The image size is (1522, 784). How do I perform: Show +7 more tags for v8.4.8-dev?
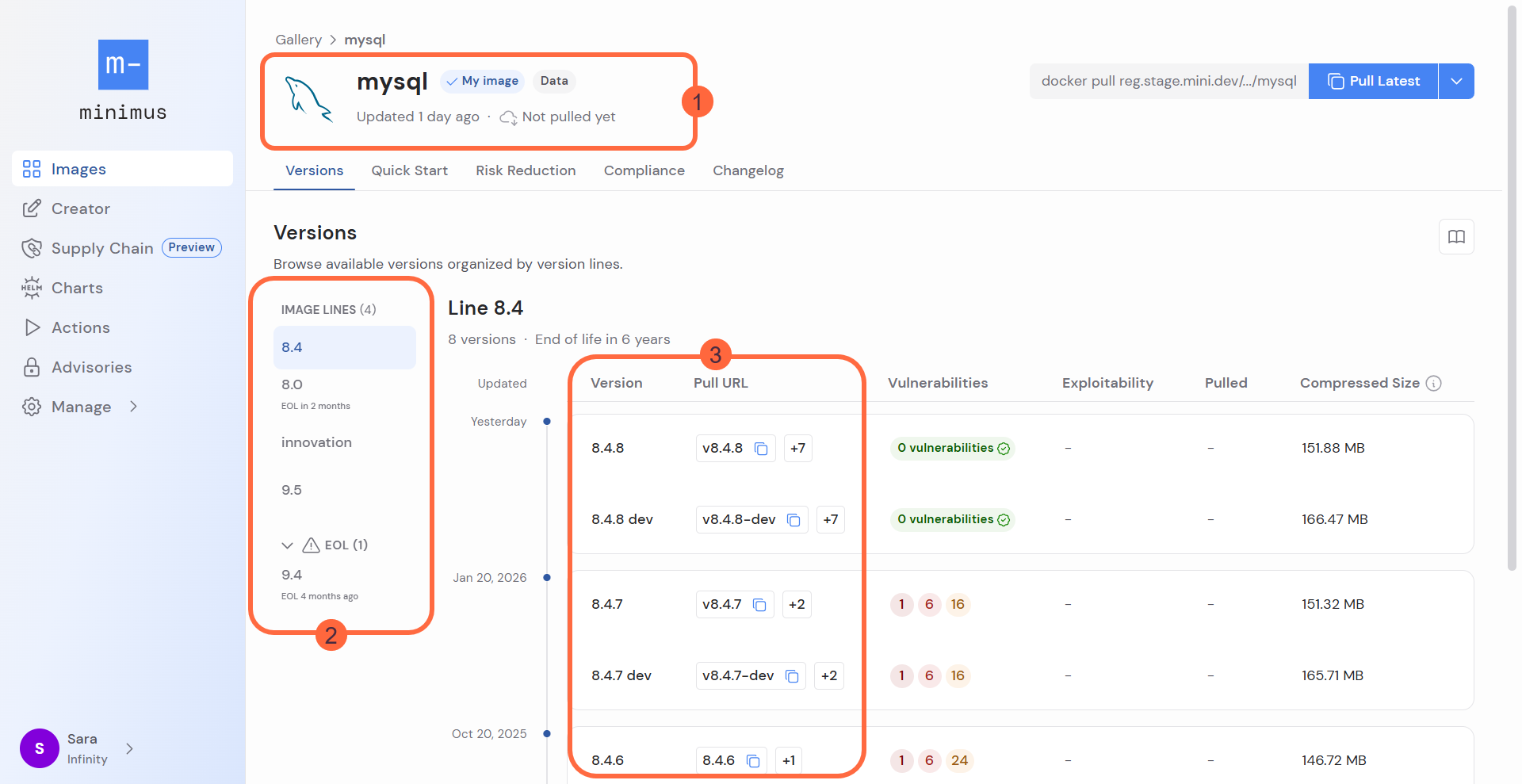pyautogui.click(x=830, y=519)
